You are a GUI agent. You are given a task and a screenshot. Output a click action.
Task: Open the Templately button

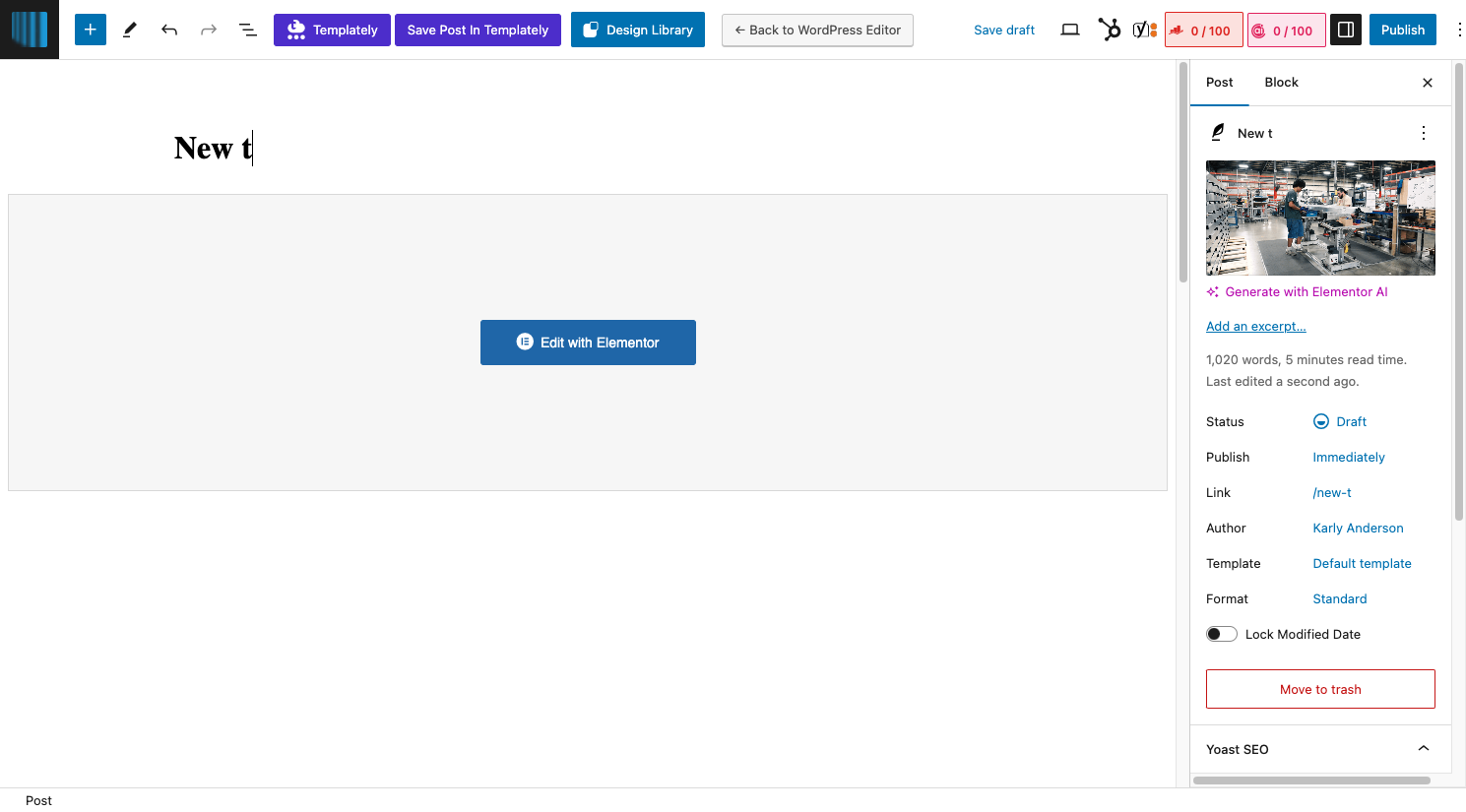(332, 30)
